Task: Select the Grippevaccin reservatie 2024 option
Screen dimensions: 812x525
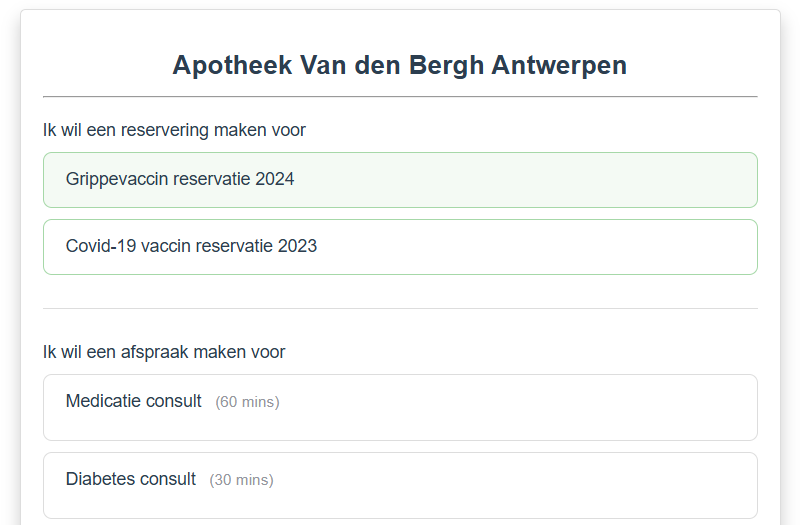Action: (400, 180)
